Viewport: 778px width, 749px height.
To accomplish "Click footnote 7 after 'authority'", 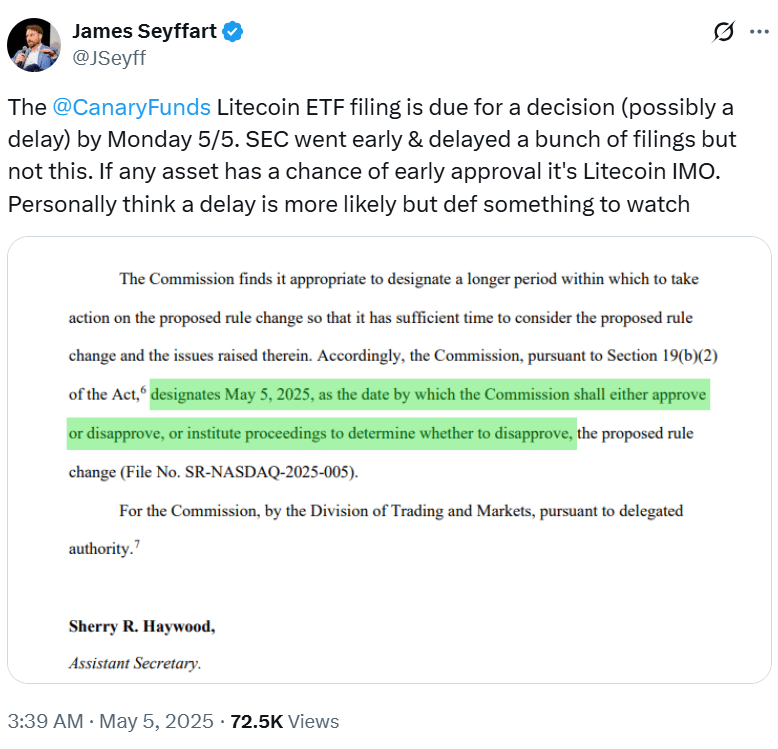I will click(x=137, y=544).
